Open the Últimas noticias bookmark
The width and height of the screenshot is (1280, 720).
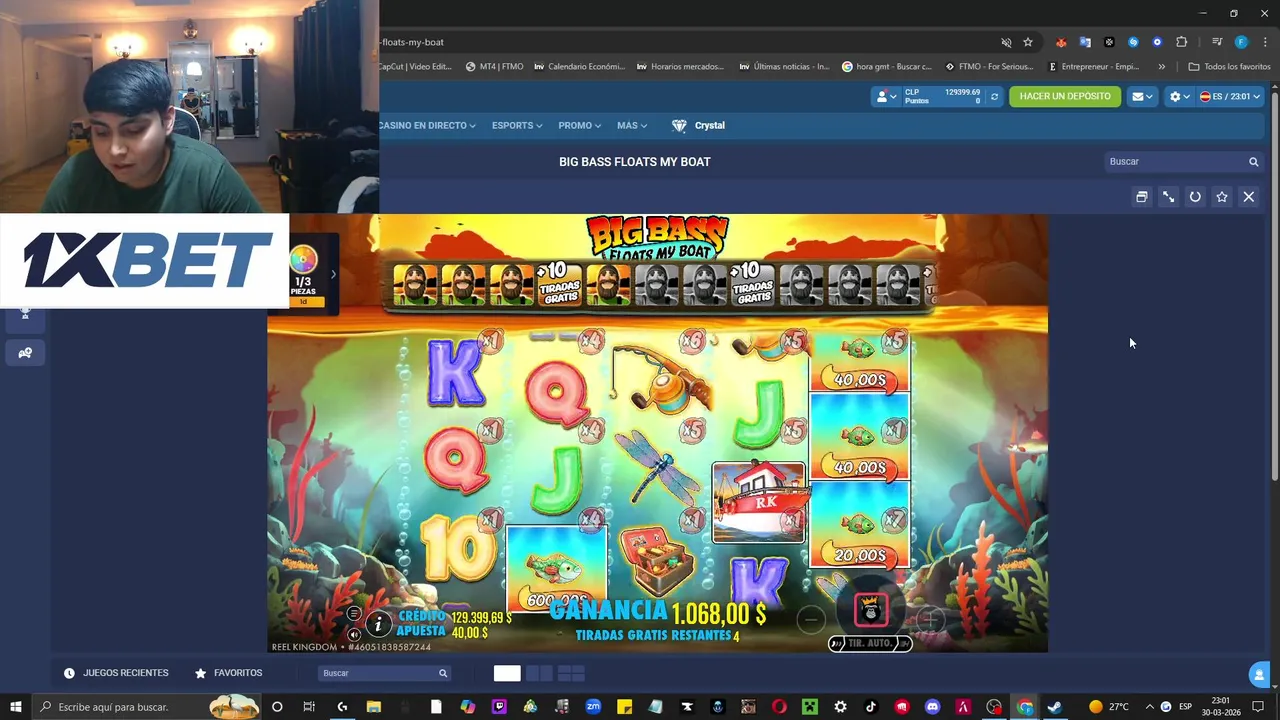pyautogui.click(x=785, y=67)
